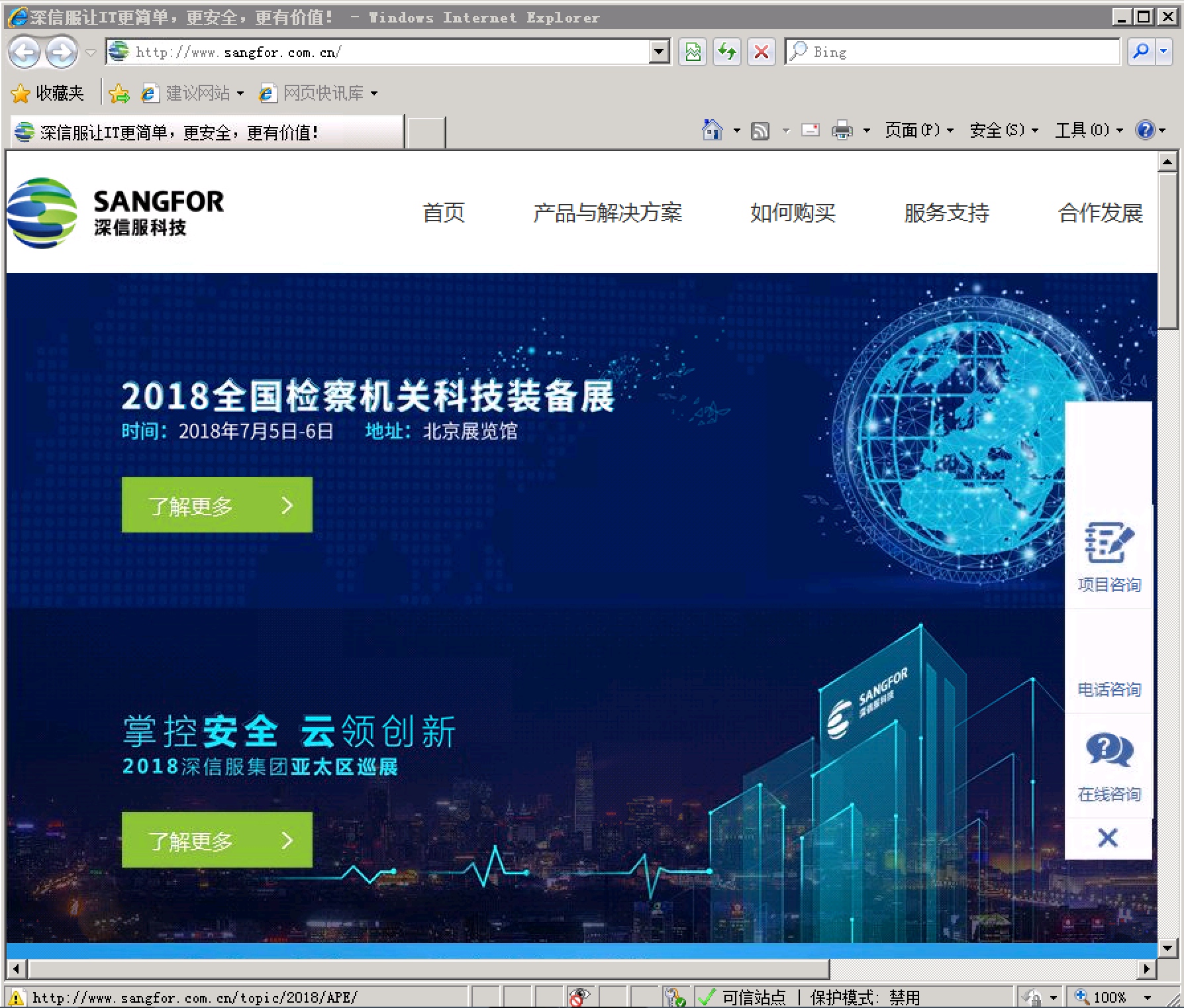Open the 安全(S) safety menu
The image size is (1184, 1008).
pos(1004,130)
